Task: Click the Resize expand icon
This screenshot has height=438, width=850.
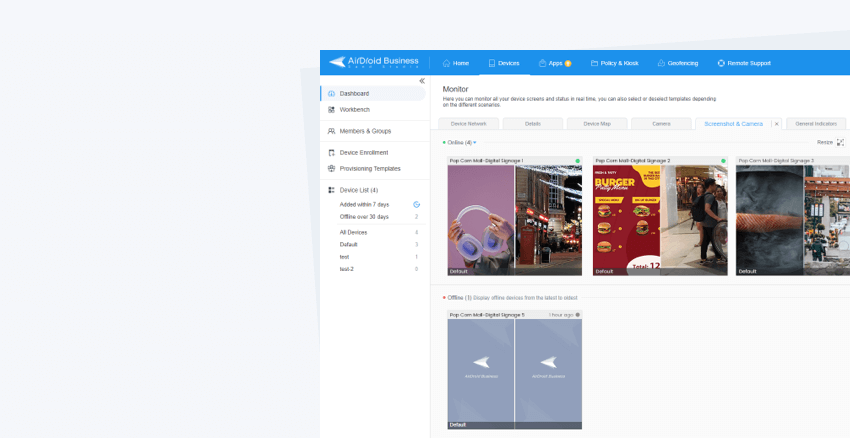Action: point(840,142)
